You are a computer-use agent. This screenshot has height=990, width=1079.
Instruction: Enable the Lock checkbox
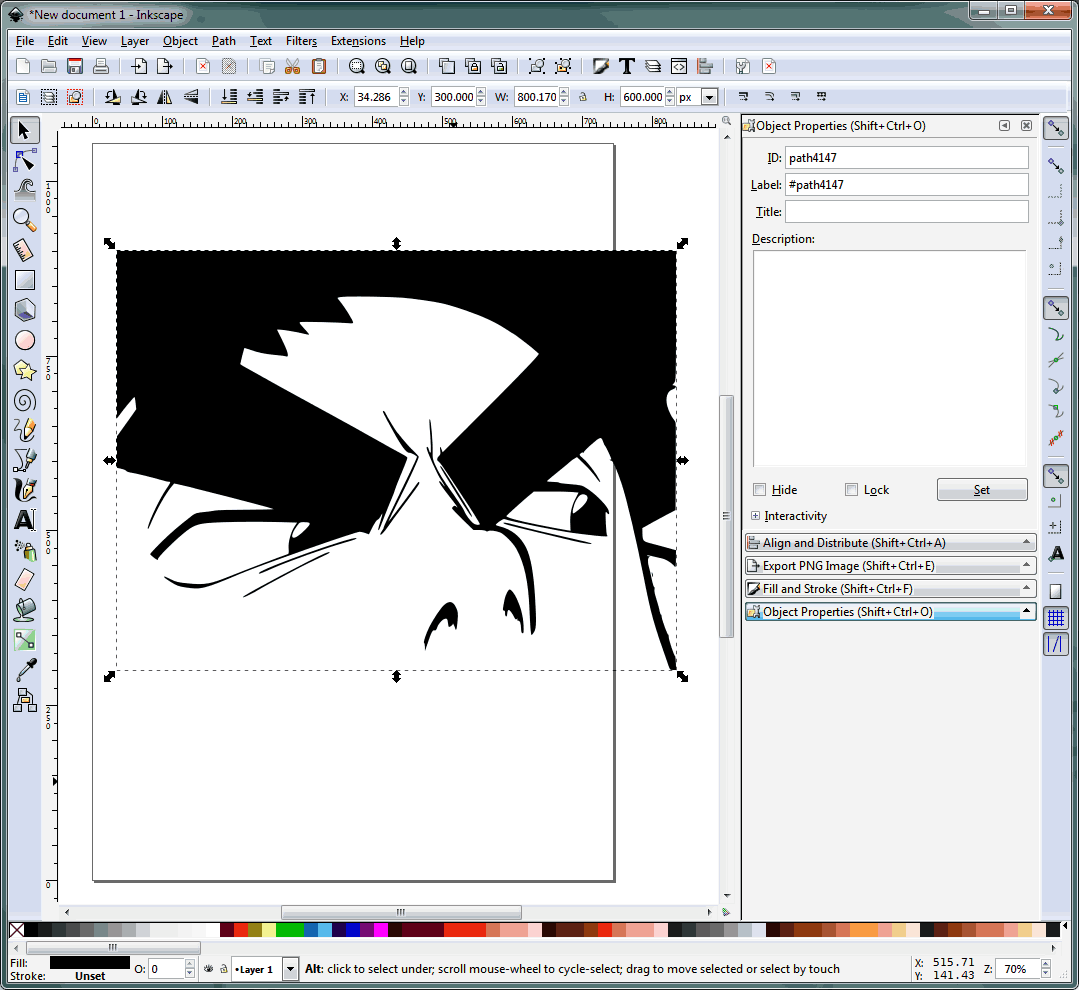[851, 490]
